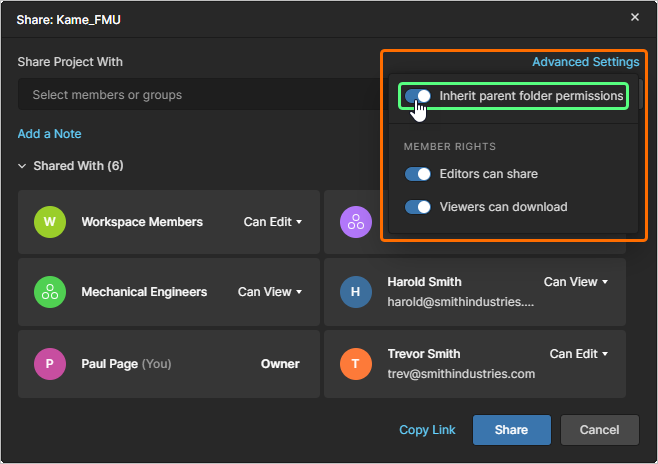Click Paul Page's pink avatar icon

tap(49, 364)
